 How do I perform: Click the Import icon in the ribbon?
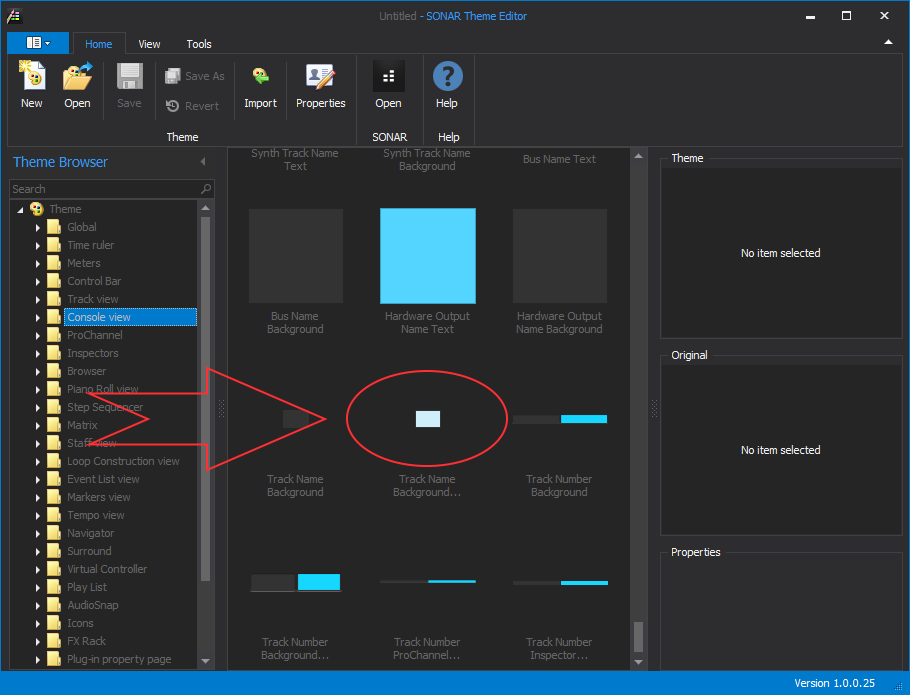pos(260,77)
